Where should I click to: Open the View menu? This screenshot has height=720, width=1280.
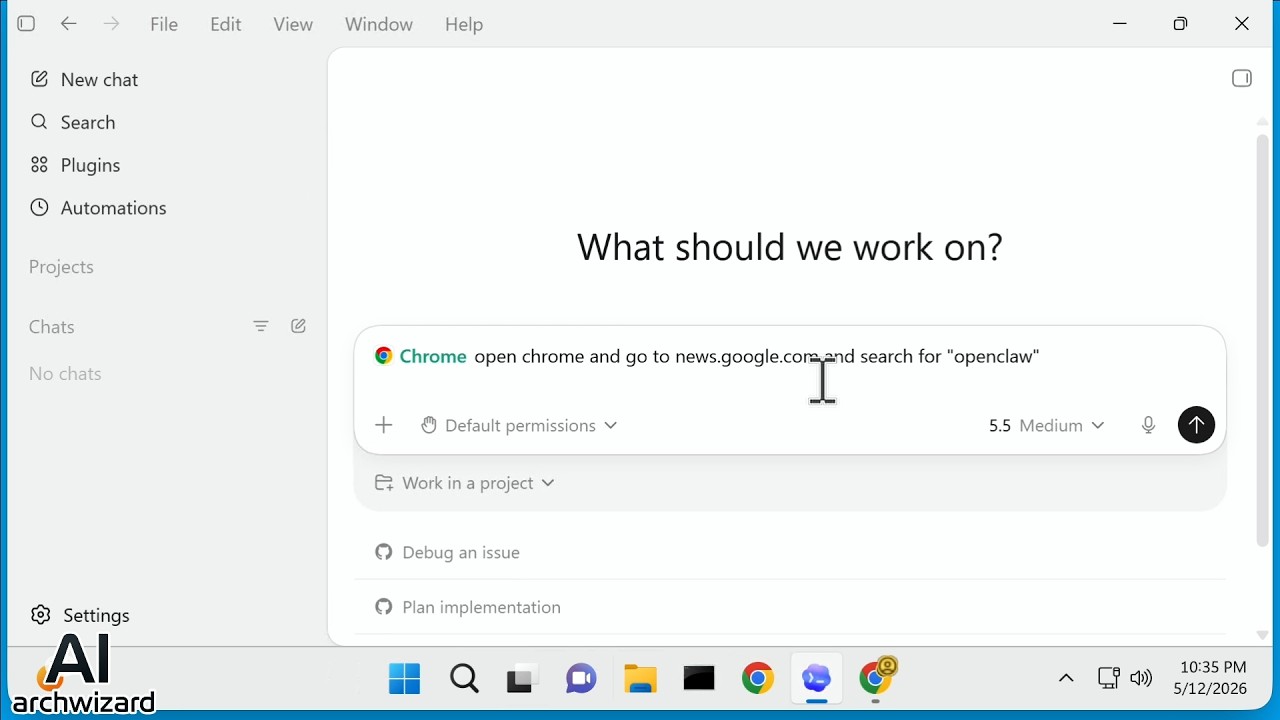[293, 25]
